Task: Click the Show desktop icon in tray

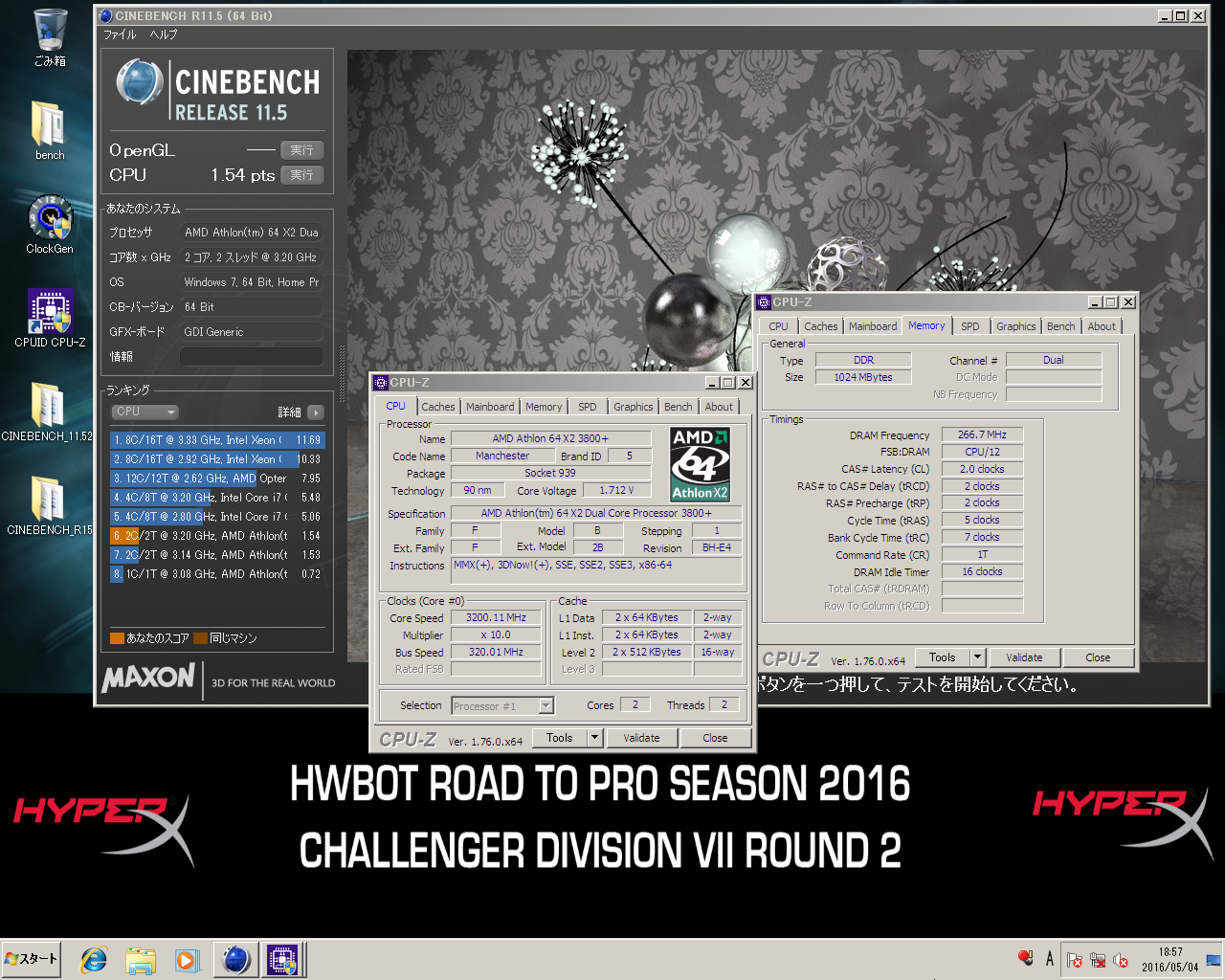Action: click(x=1213, y=960)
